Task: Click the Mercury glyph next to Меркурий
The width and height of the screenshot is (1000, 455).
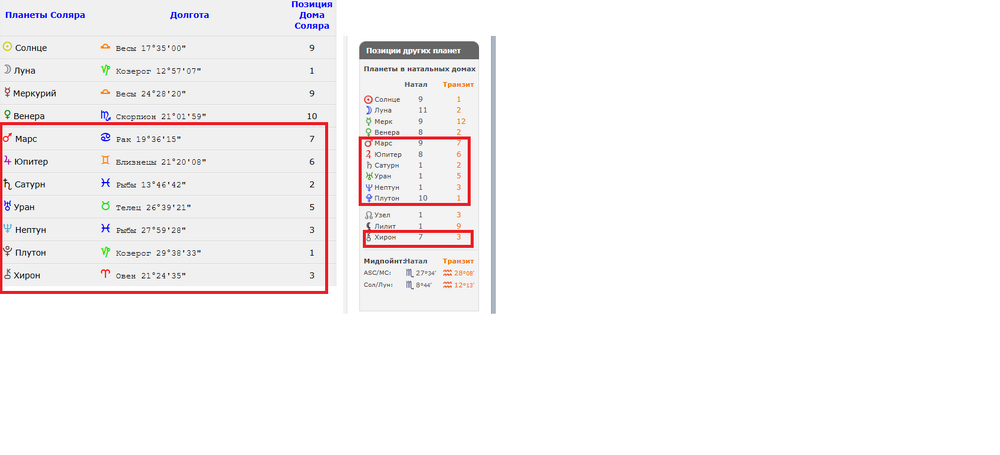Action: click(7, 93)
